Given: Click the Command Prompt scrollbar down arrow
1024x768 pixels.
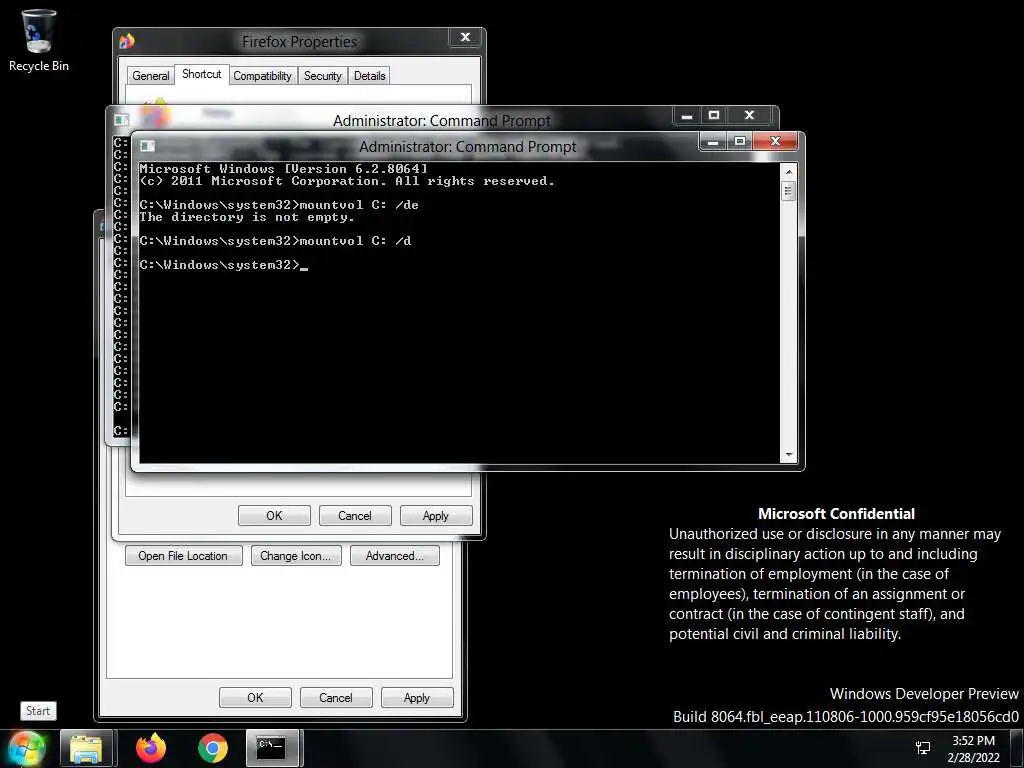Looking at the screenshot, I should pos(789,455).
